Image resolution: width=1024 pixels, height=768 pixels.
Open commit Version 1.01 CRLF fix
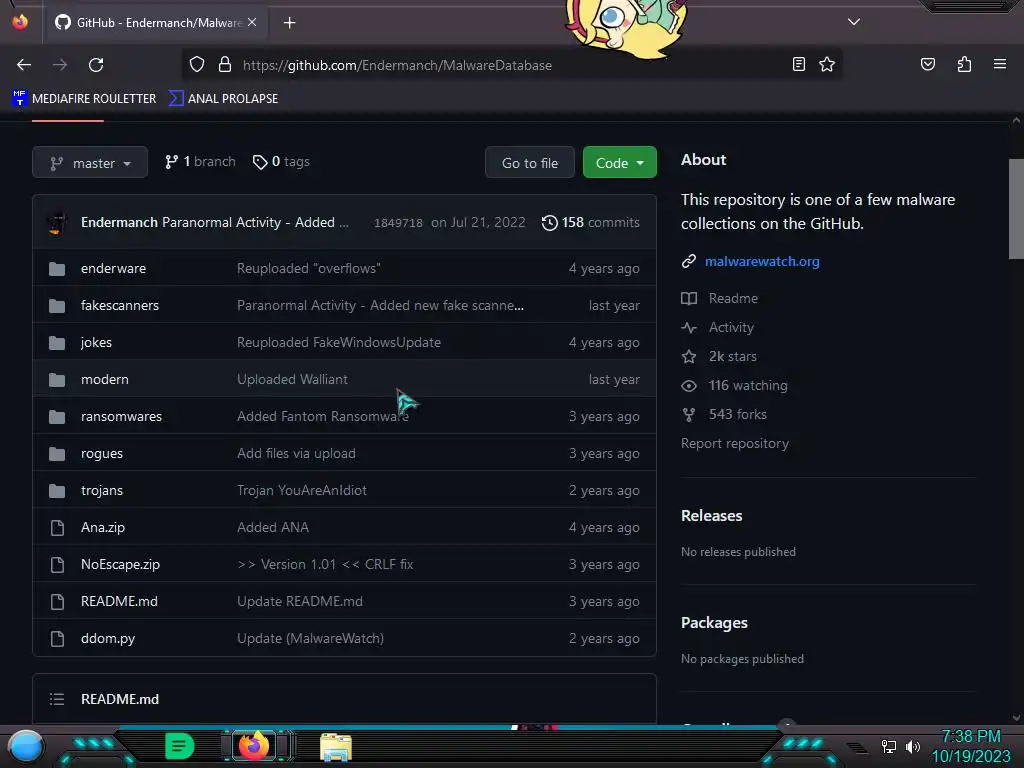325,564
